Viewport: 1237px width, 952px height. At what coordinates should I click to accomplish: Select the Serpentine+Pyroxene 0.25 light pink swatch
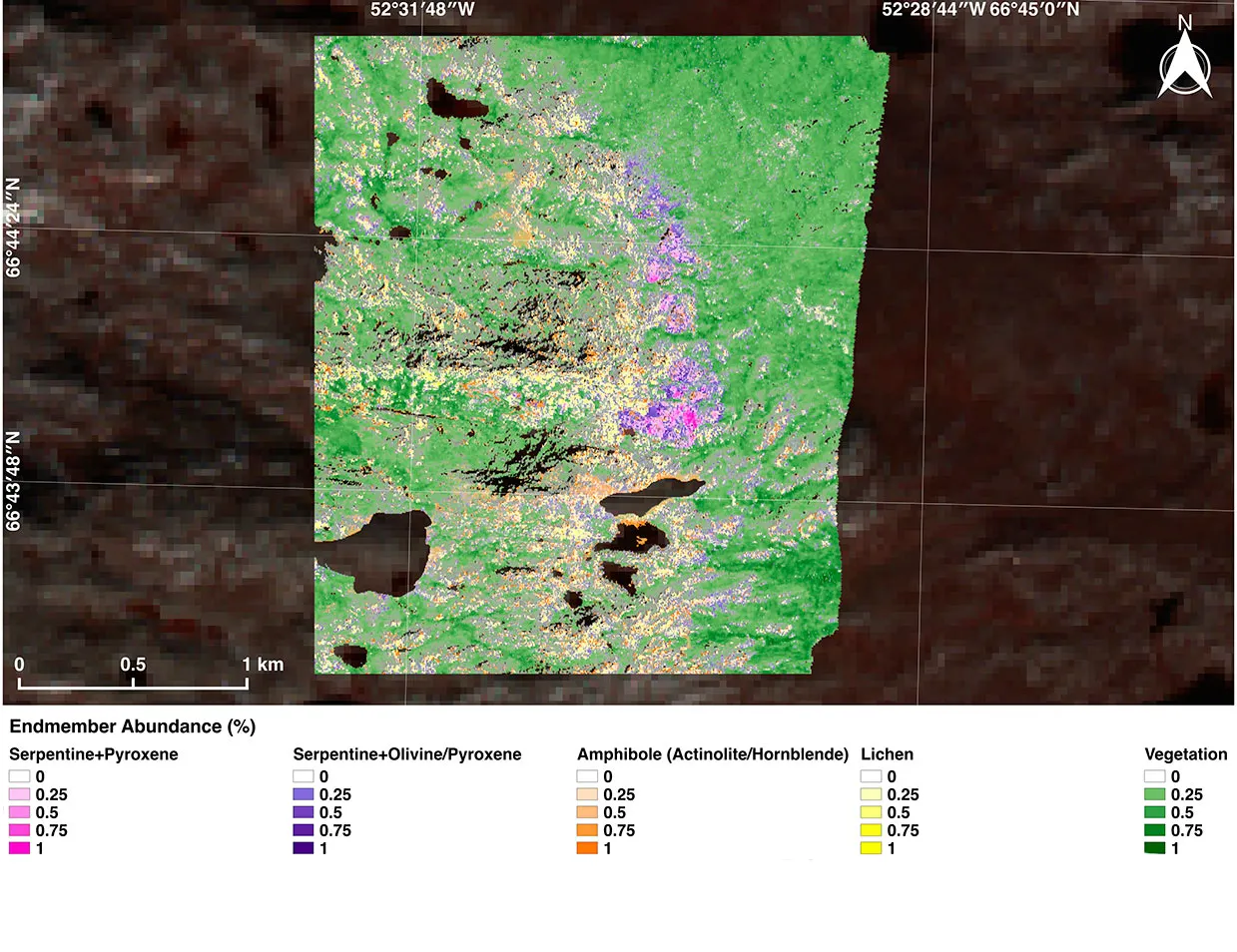coord(20,794)
